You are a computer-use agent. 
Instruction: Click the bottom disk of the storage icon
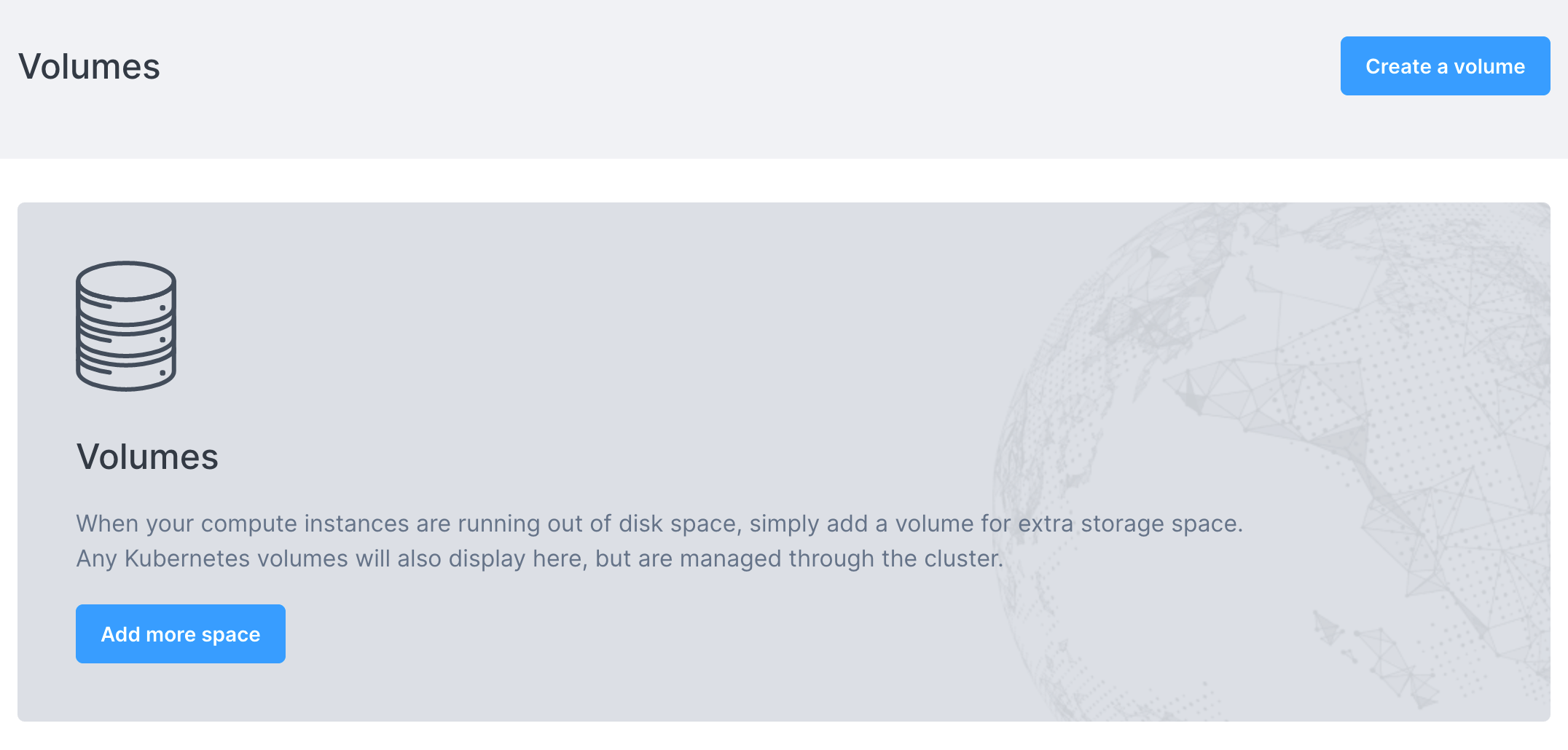point(126,373)
